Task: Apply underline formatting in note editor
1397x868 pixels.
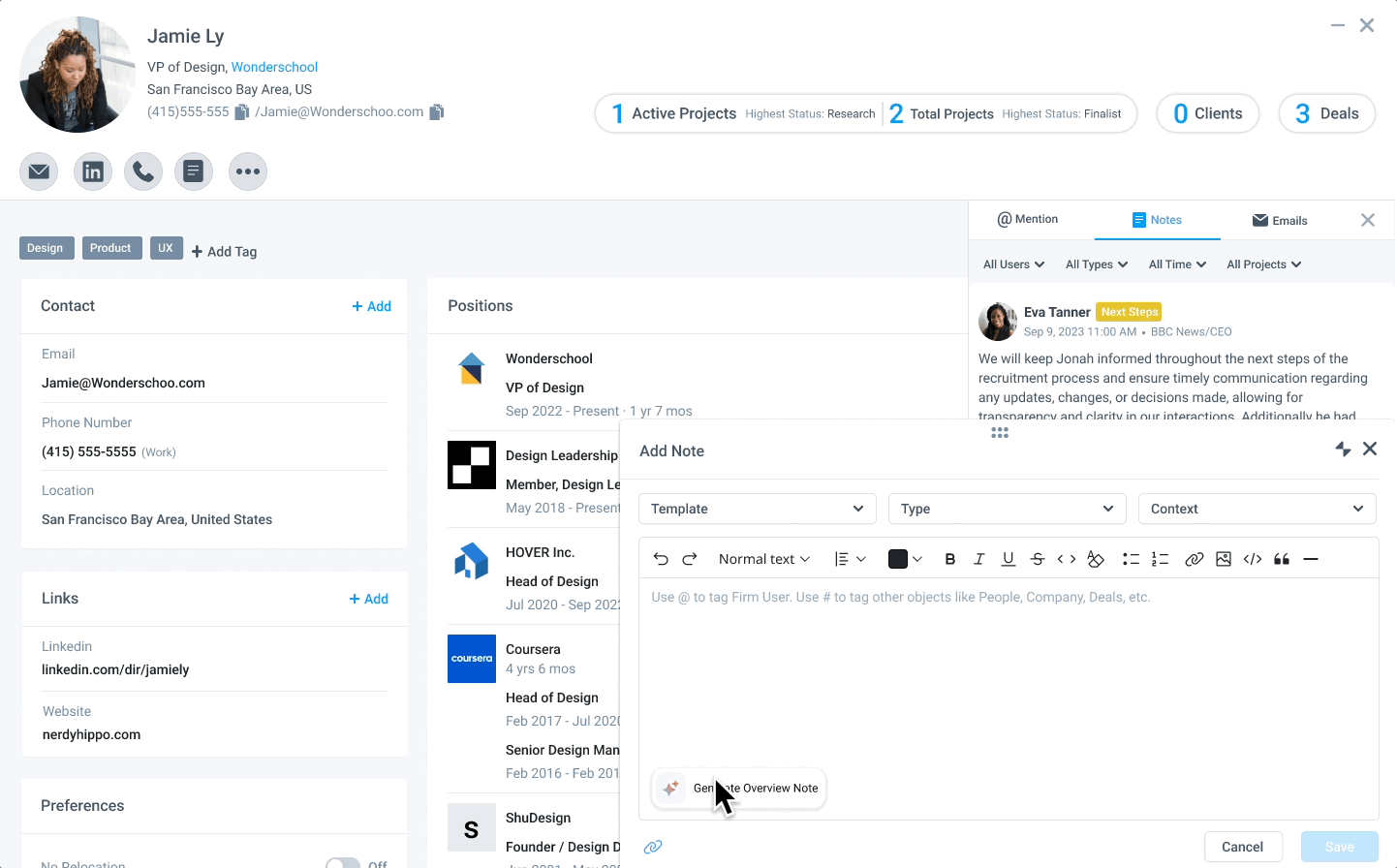Action: point(1009,559)
